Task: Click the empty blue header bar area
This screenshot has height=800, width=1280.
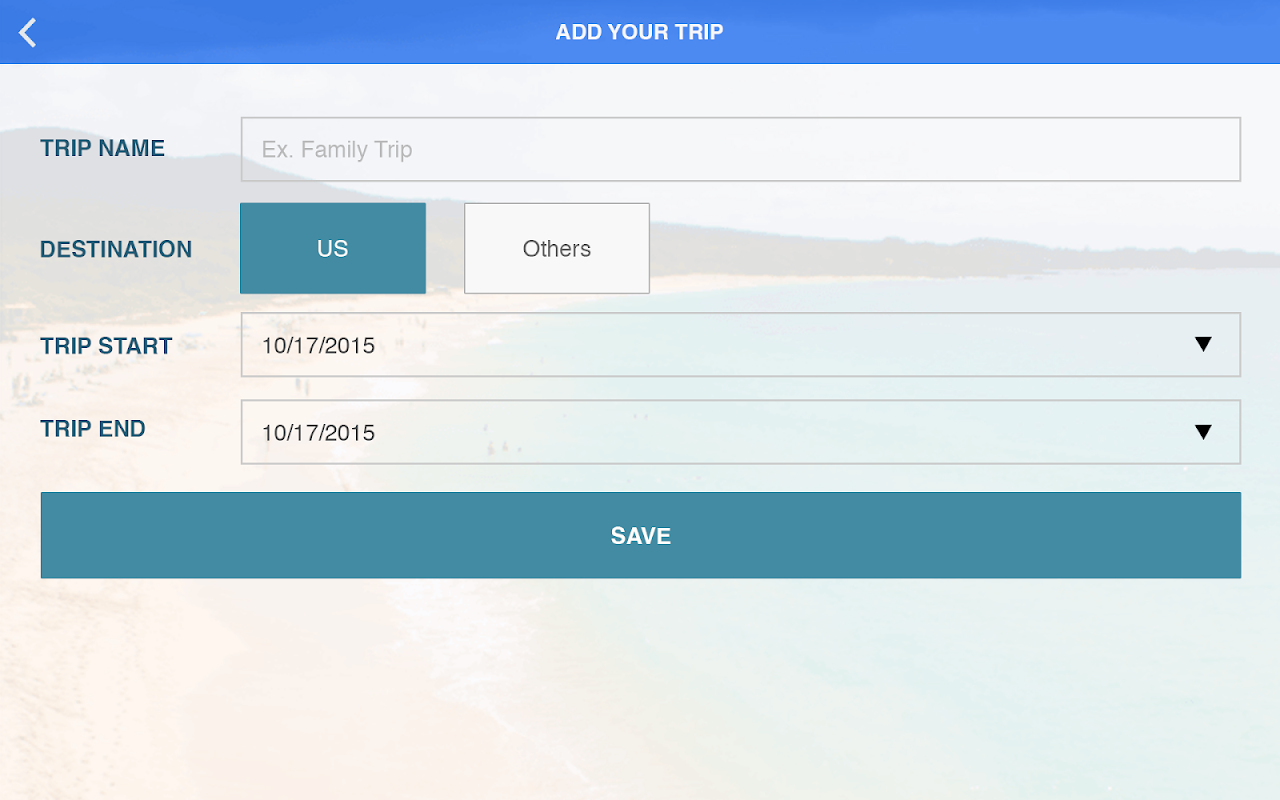Action: point(1000,32)
